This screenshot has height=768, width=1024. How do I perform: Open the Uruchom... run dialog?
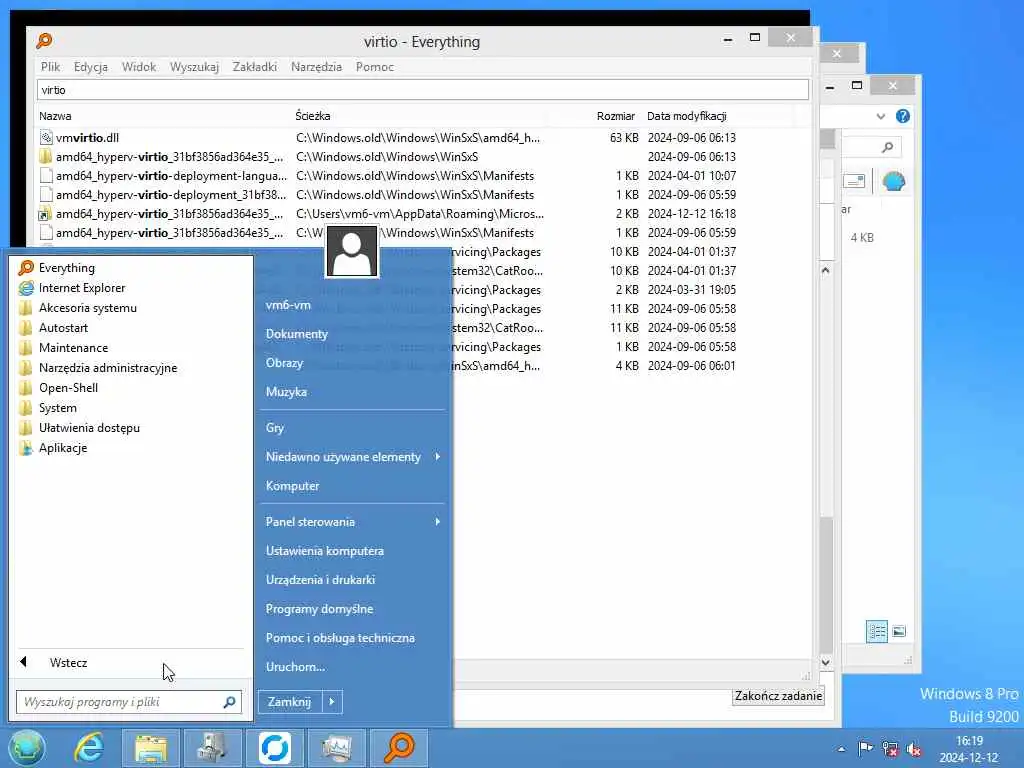(x=295, y=667)
